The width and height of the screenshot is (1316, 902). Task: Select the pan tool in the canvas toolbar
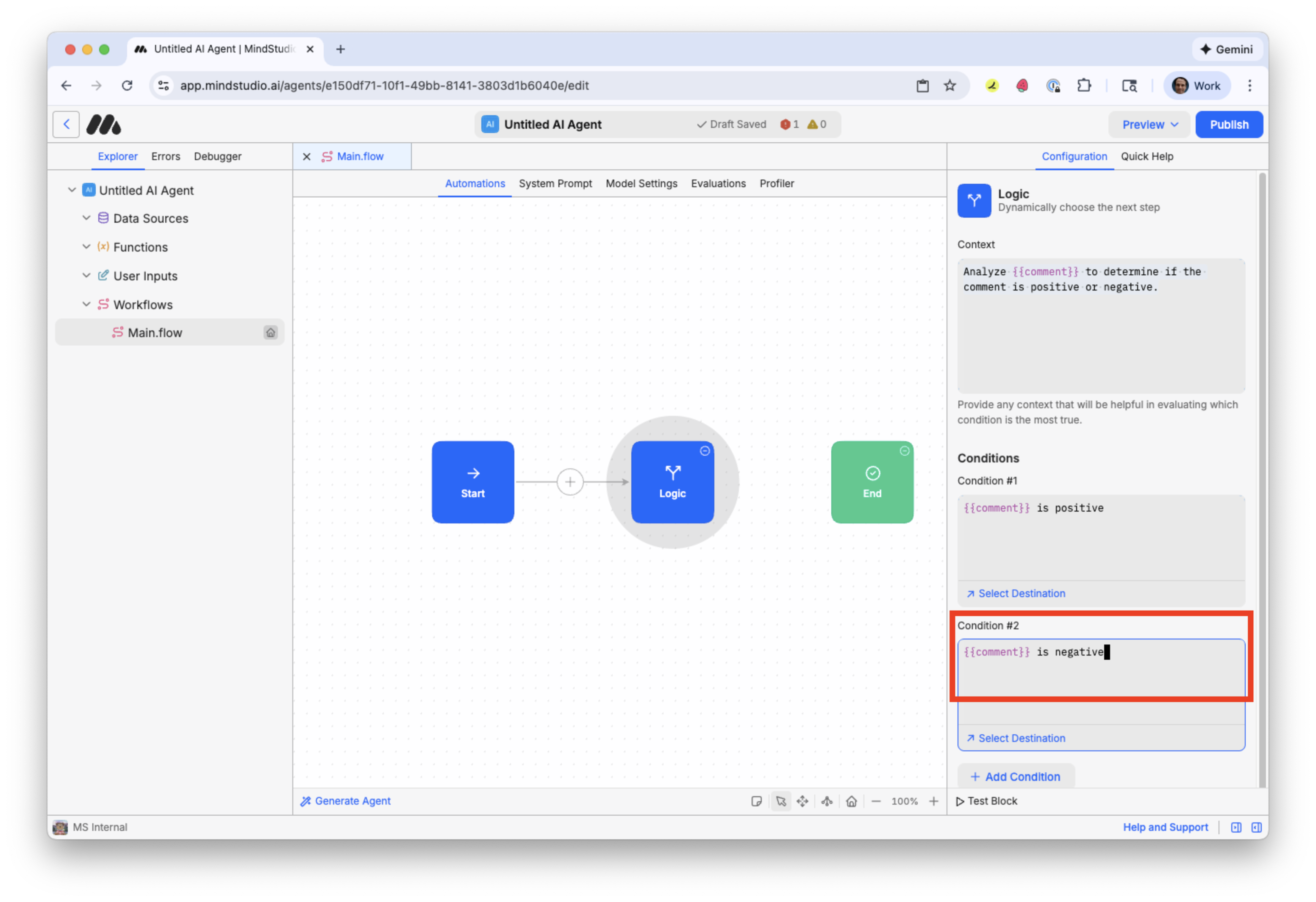tap(802, 801)
